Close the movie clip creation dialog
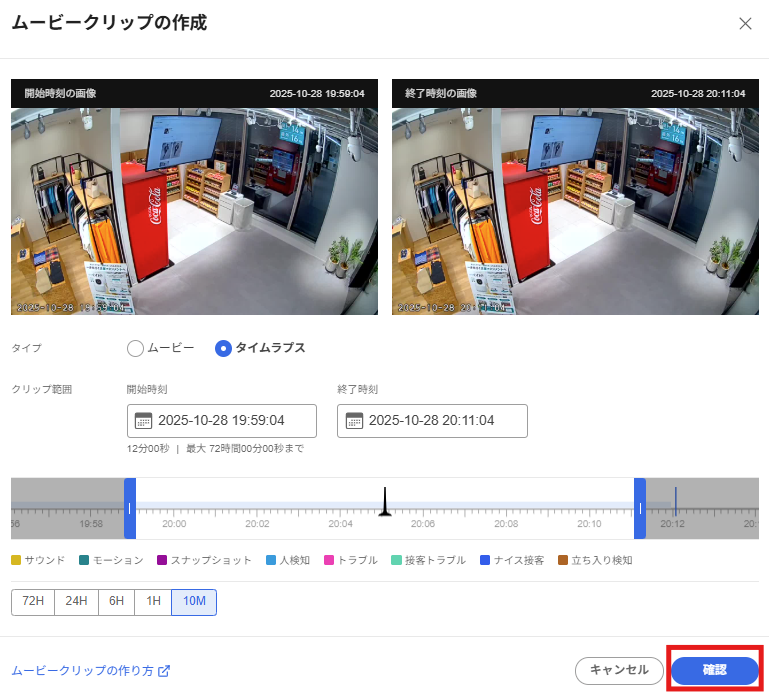The image size is (769, 692). (x=745, y=24)
